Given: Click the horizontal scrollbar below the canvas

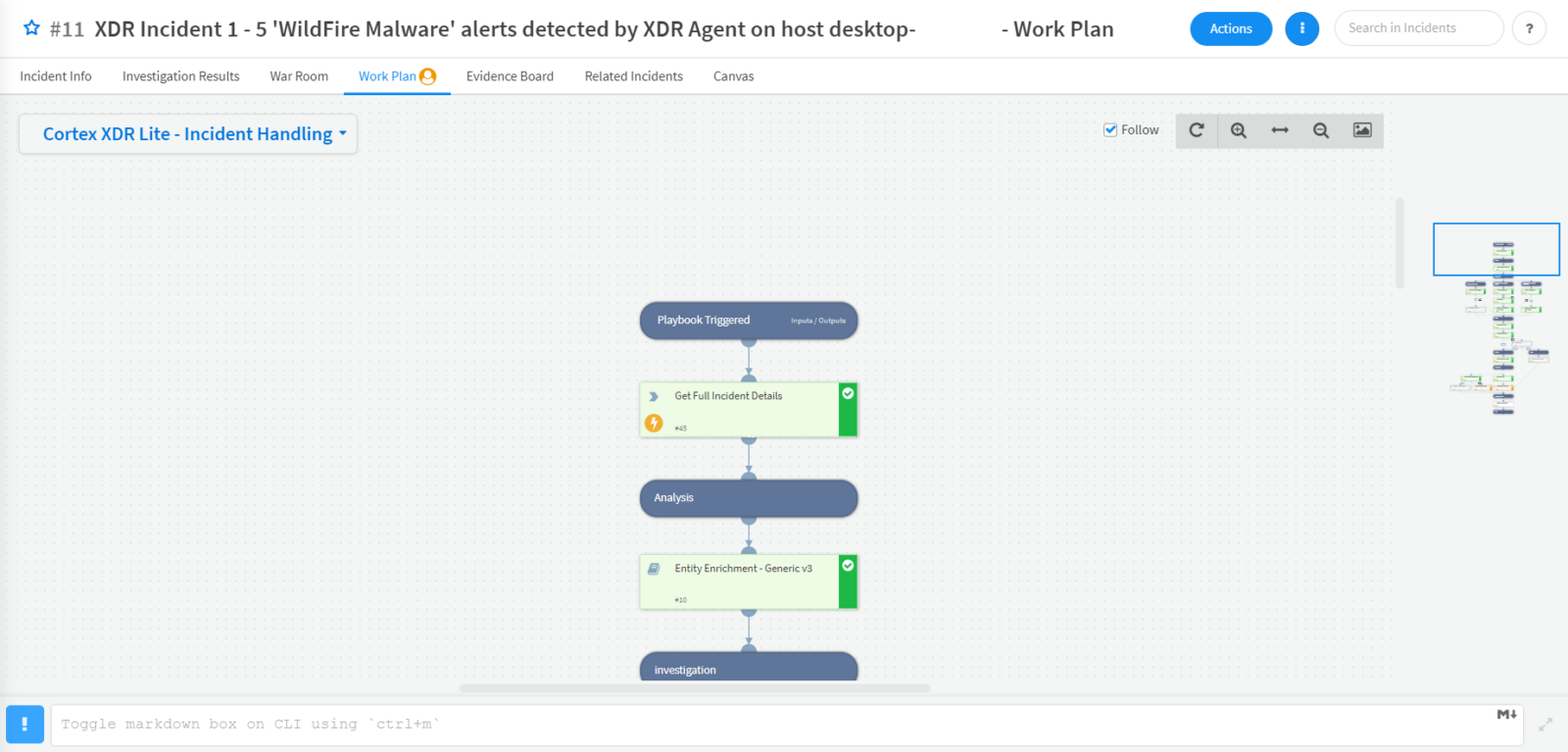Looking at the screenshot, I should (x=695, y=688).
